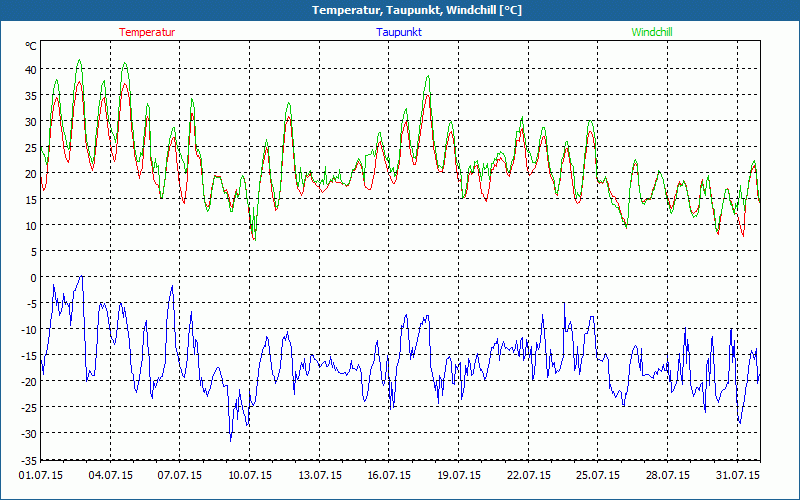Image resolution: width=800 pixels, height=500 pixels.
Task: Click the 16.07.15 date on x-axis
Action: click(389, 475)
